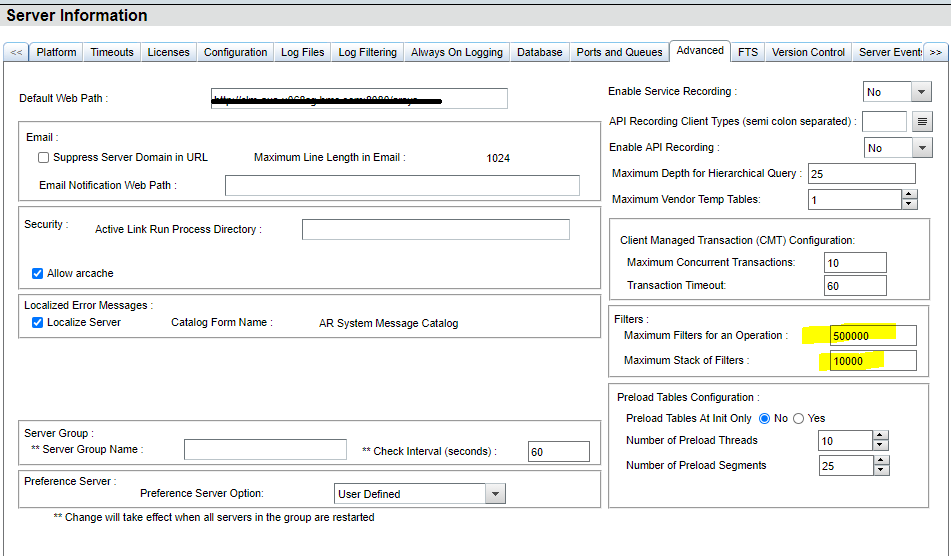951x556 pixels.
Task: Open Enable API Recording dropdown
Action: (922, 148)
